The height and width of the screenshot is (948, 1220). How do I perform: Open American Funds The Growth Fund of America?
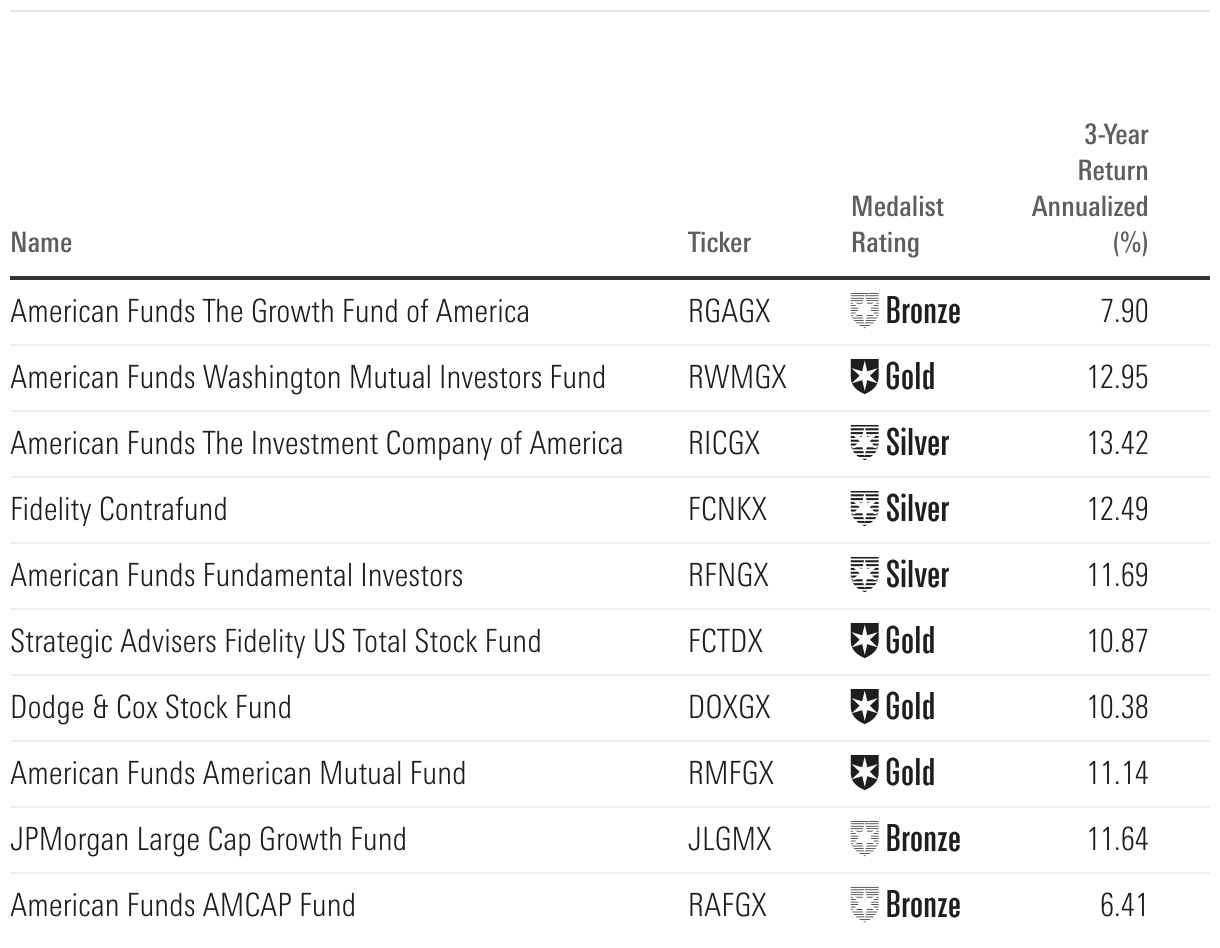270,311
